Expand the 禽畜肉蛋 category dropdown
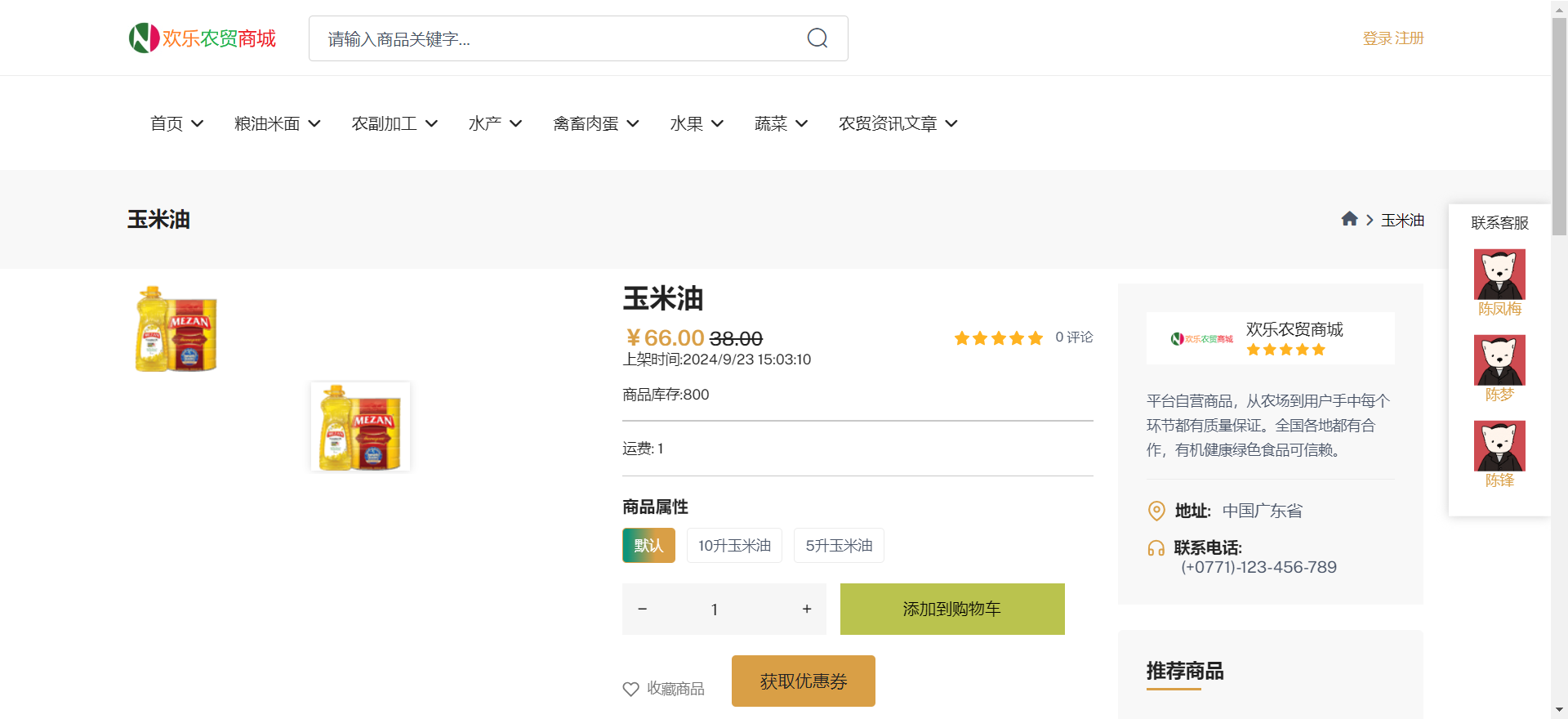1568x719 pixels. [596, 123]
